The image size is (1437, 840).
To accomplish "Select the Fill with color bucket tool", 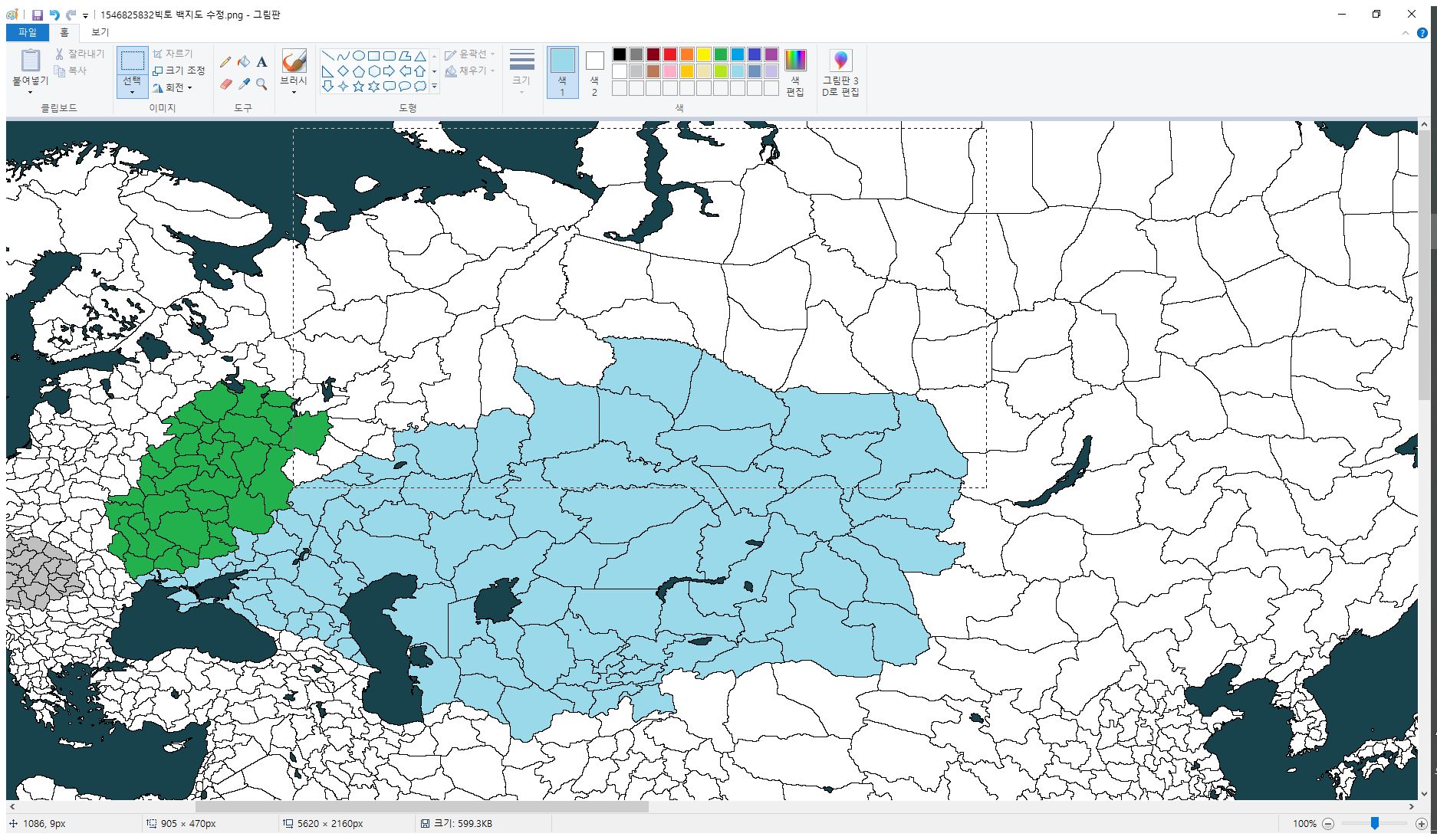I will point(244,62).
